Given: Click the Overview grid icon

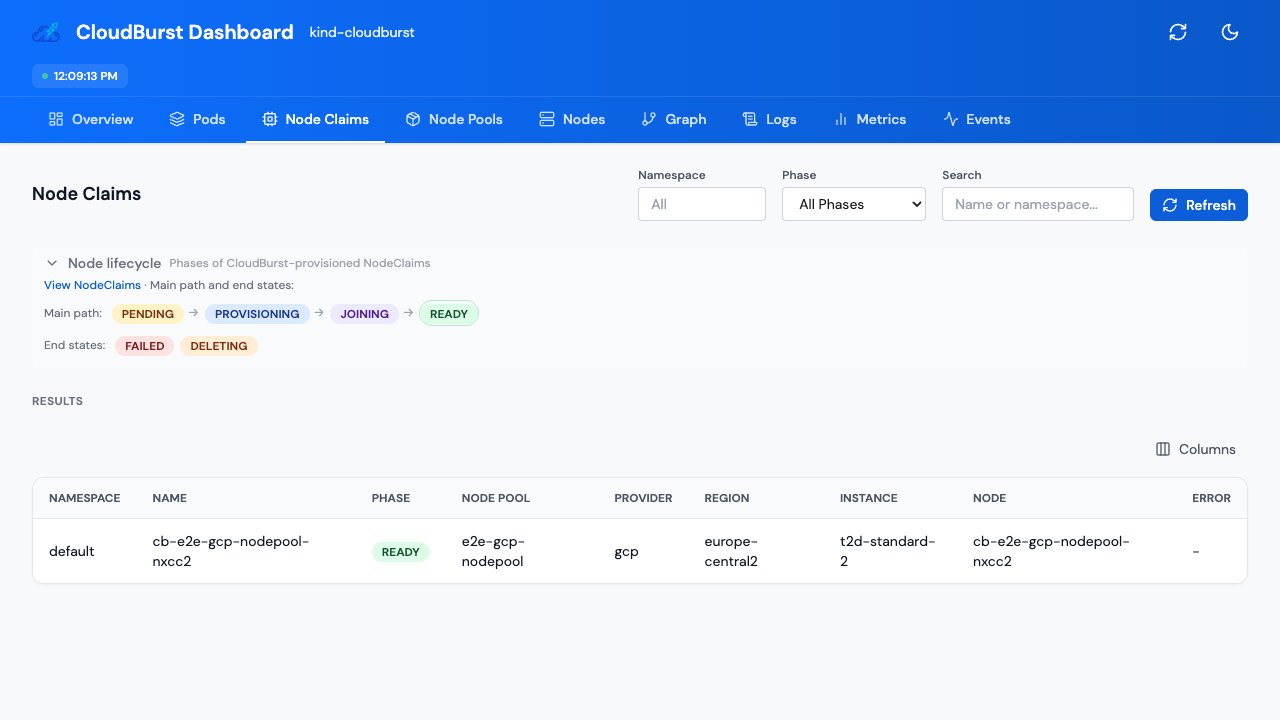Looking at the screenshot, I should click(x=53, y=119).
